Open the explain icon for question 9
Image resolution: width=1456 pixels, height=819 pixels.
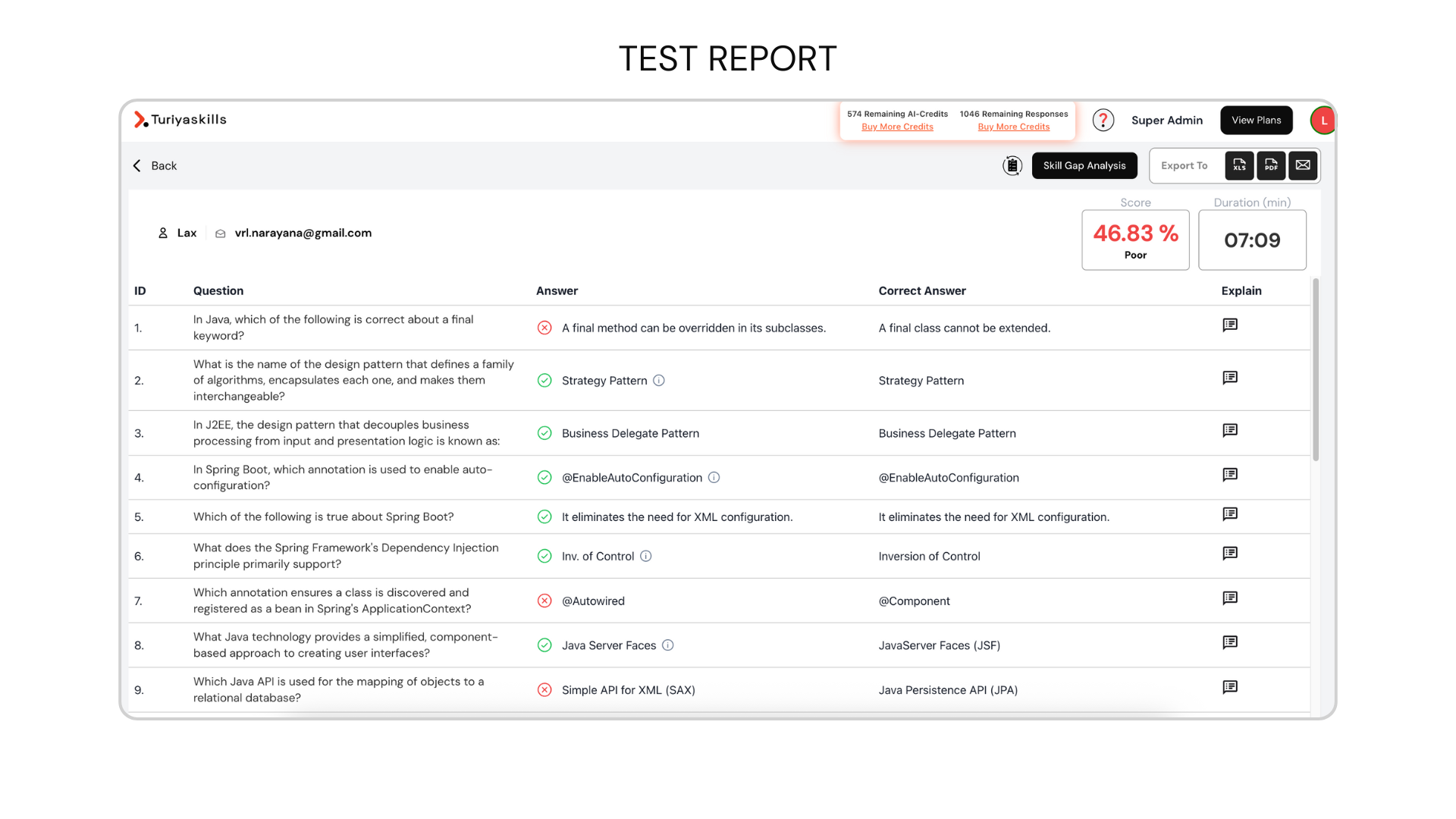(x=1230, y=687)
